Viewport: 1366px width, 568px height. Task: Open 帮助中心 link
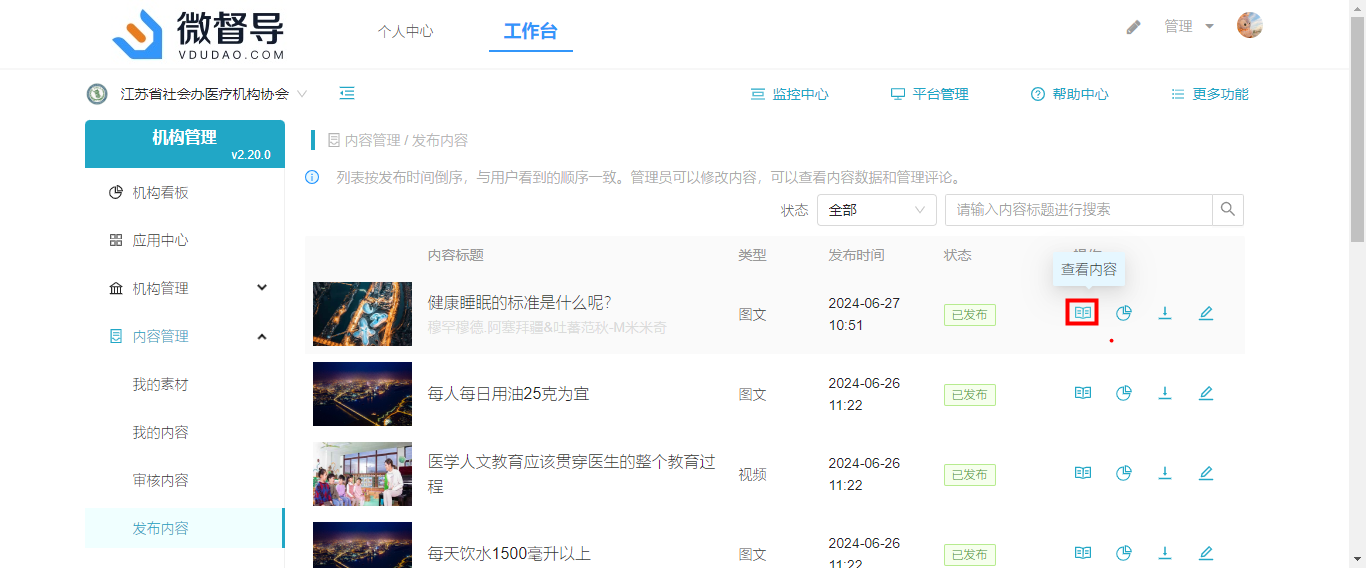pyautogui.click(x=1070, y=94)
